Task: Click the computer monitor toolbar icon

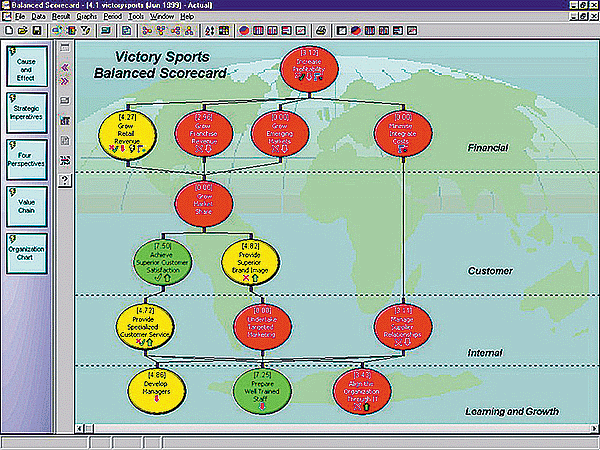Action: click(x=106, y=31)
